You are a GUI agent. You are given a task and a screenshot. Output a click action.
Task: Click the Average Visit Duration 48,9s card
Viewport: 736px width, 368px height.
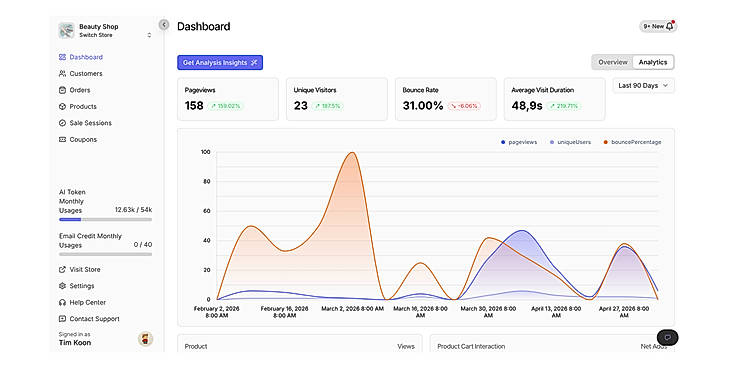tap(555, 99)
